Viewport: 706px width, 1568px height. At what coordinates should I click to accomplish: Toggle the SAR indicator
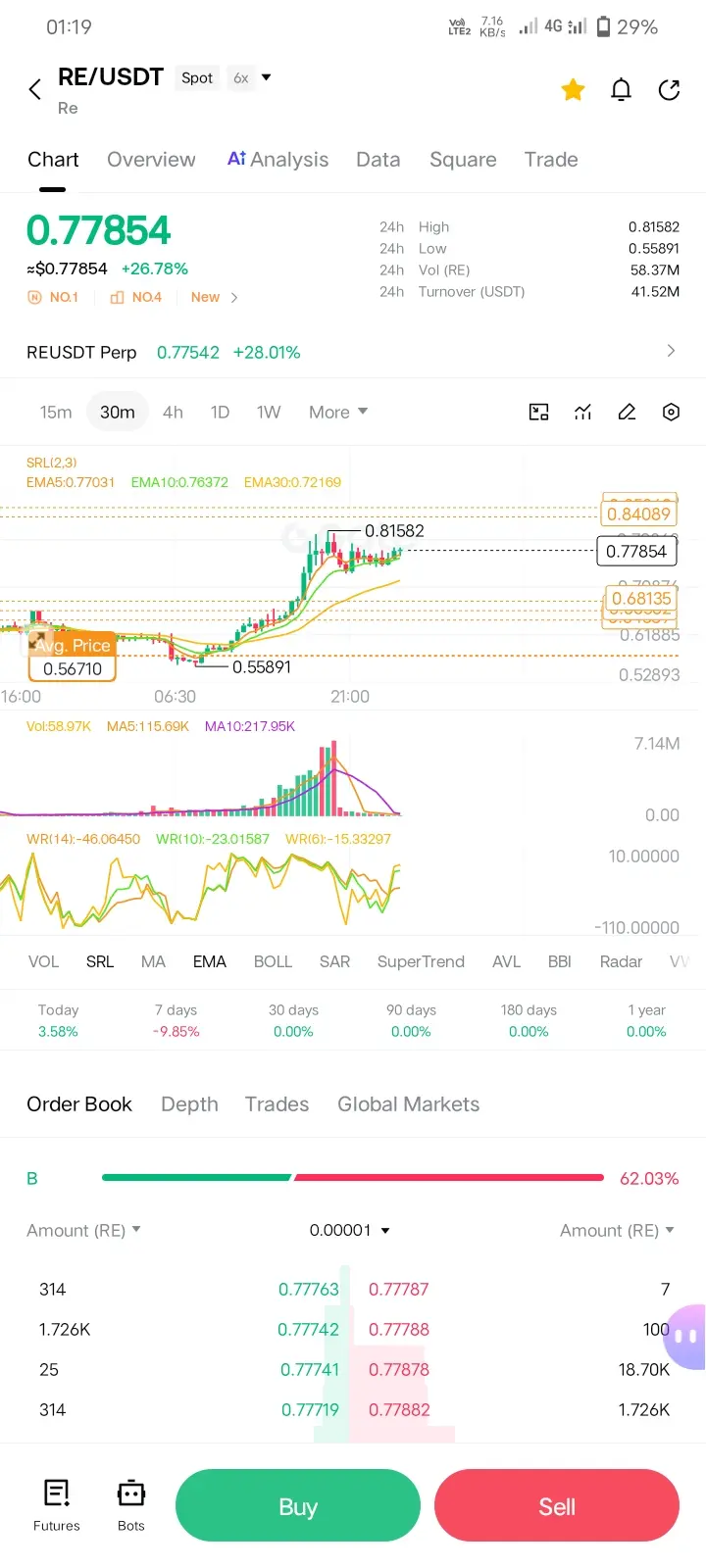point(334,961)
